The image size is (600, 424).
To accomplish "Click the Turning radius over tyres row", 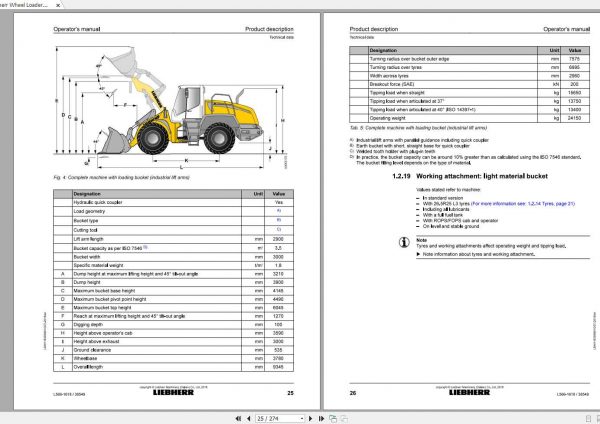I will click(x=470, y=67).
